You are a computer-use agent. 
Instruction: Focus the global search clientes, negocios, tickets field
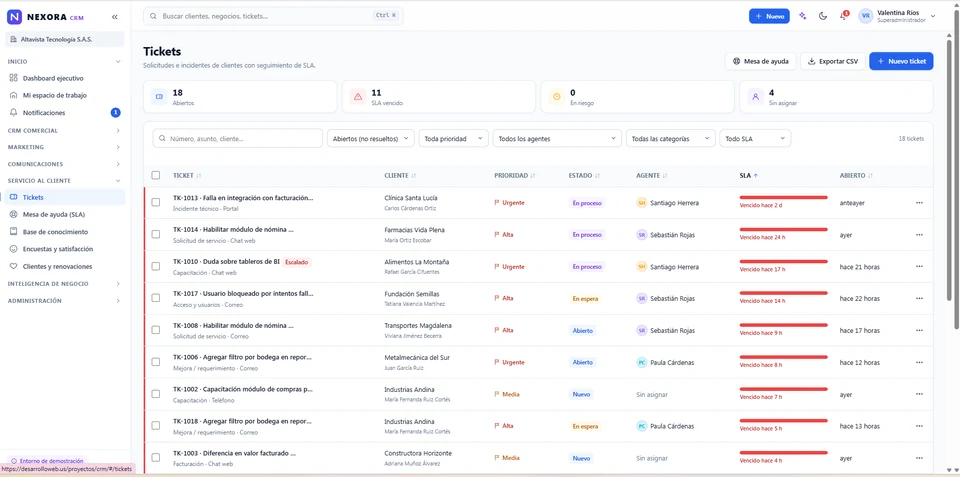click(273, 16)
